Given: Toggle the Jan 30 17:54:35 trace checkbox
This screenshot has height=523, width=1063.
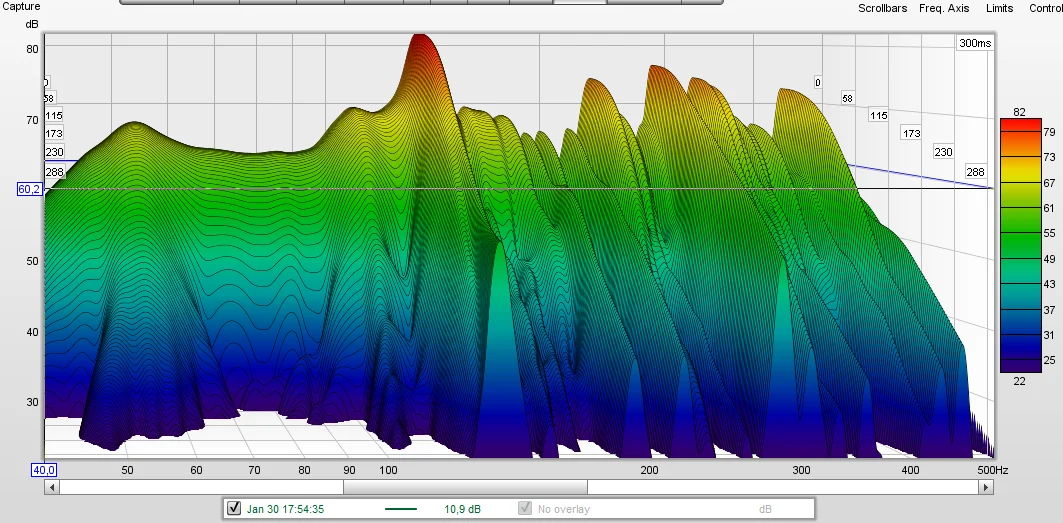Looking at the screenshot, I should 234,508.
